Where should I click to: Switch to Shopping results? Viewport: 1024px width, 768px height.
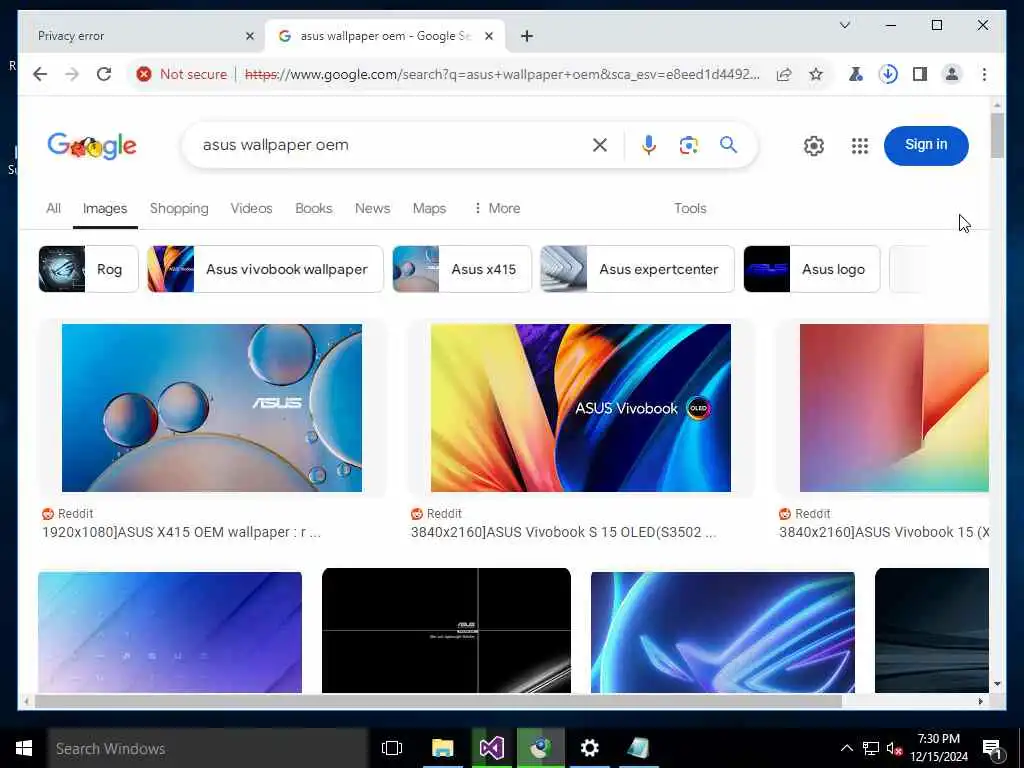pyautogui.click(x=179, y=208)
